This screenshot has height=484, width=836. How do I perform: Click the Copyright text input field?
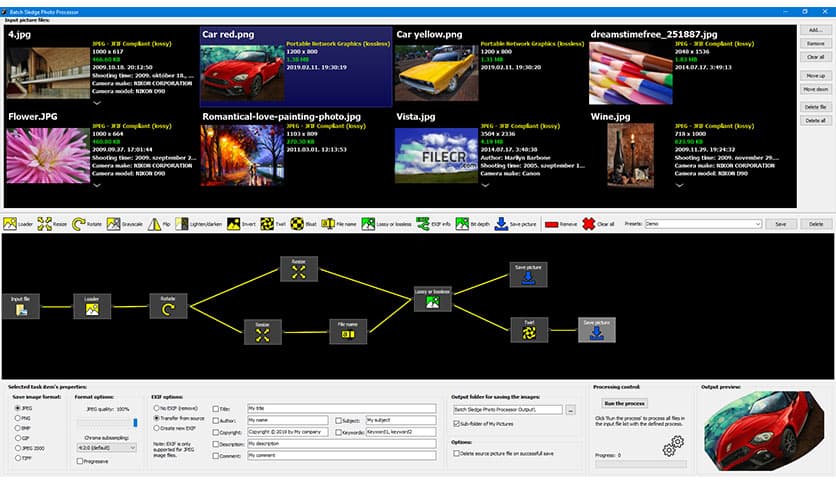coord(287,432)
